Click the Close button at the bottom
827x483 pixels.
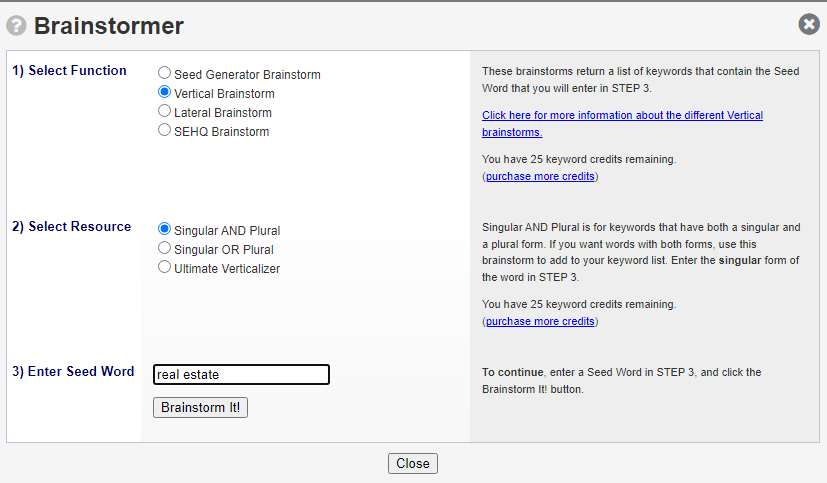[413, 463]
